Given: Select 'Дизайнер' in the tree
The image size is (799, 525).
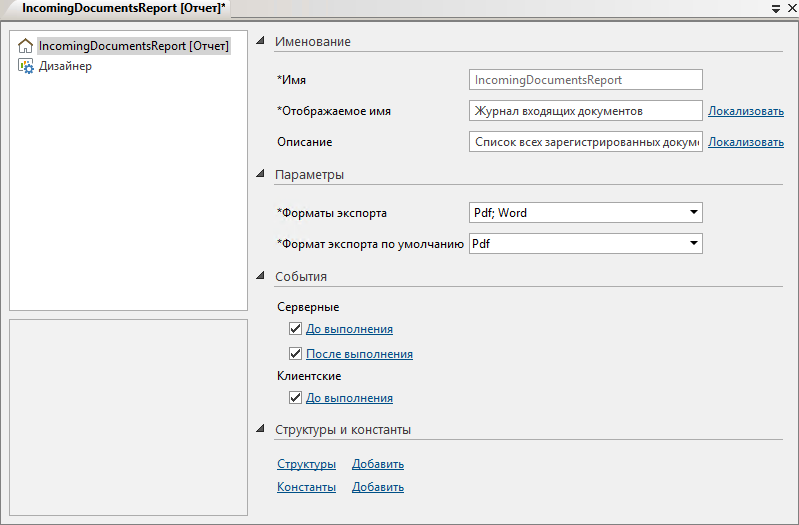Looking at the screenshot, I should point(65,66).
